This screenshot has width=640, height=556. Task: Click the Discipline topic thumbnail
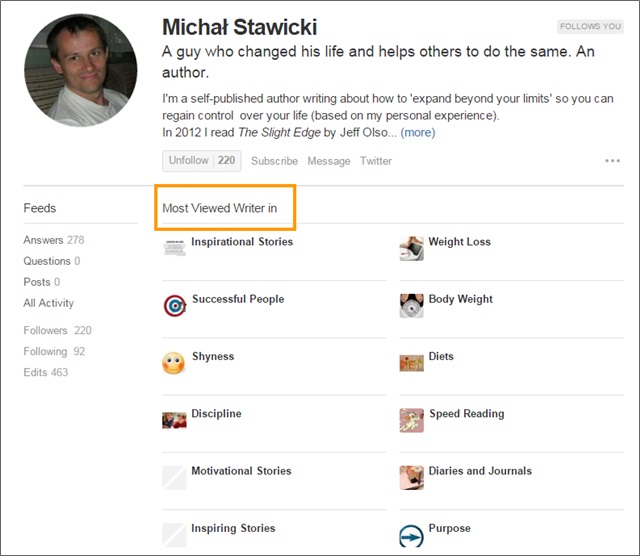pyautogui.click(x=174, y=420)
